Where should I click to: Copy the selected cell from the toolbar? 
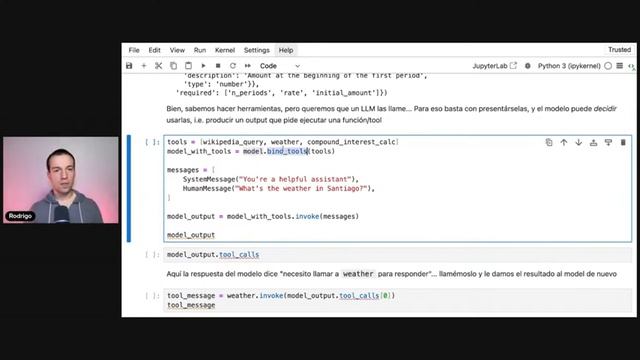point(173,66)
